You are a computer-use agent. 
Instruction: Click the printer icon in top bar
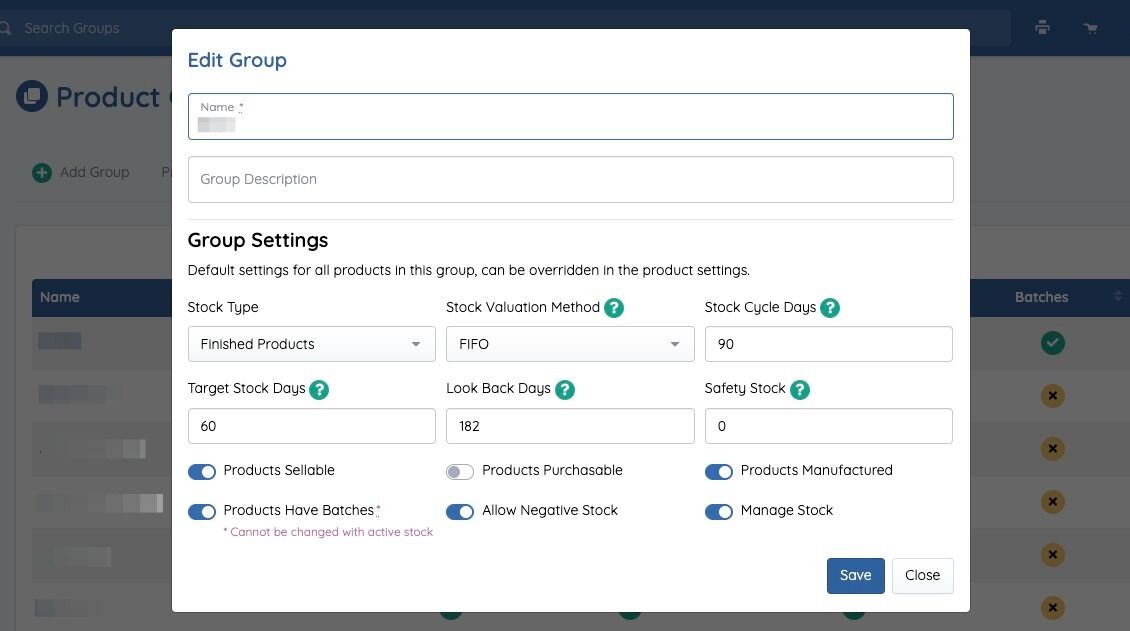click(x=1042, y=28)
